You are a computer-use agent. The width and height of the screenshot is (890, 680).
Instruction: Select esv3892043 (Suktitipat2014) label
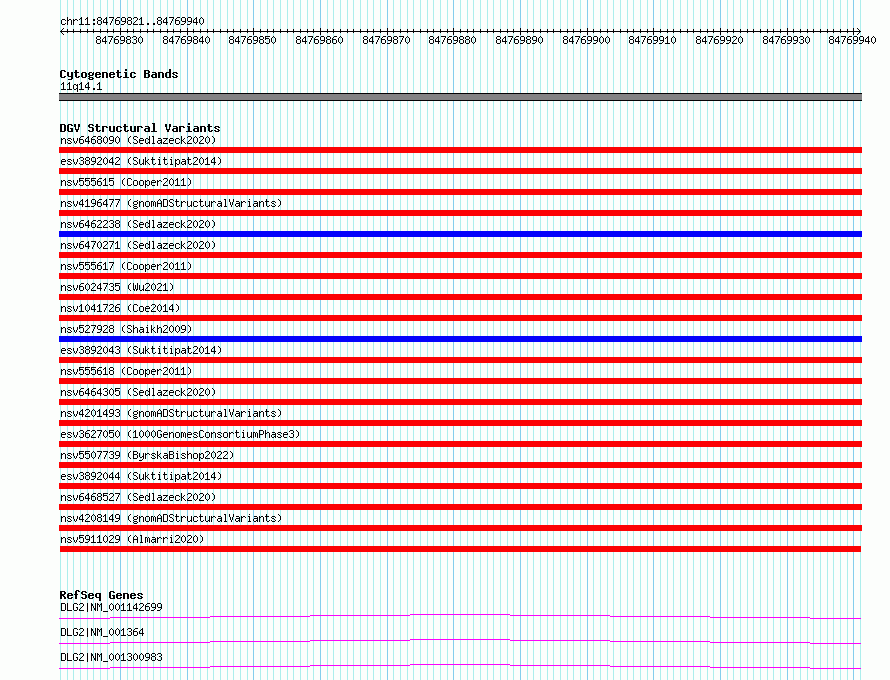tap(141, 350)
